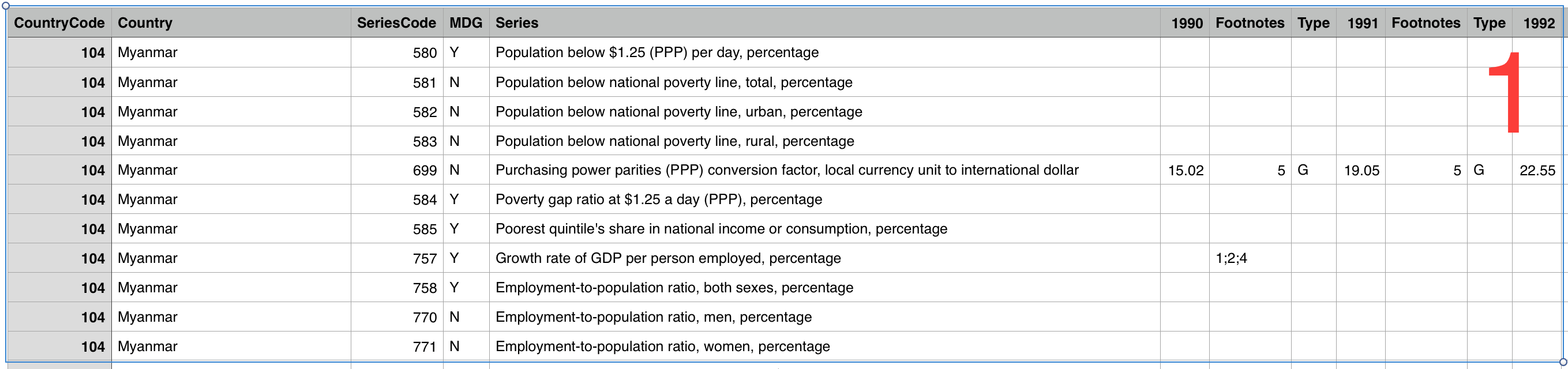Click the "Growth rate of GDP" series cell
Screen dimensions: 1568x369
[x=667, y=258]
